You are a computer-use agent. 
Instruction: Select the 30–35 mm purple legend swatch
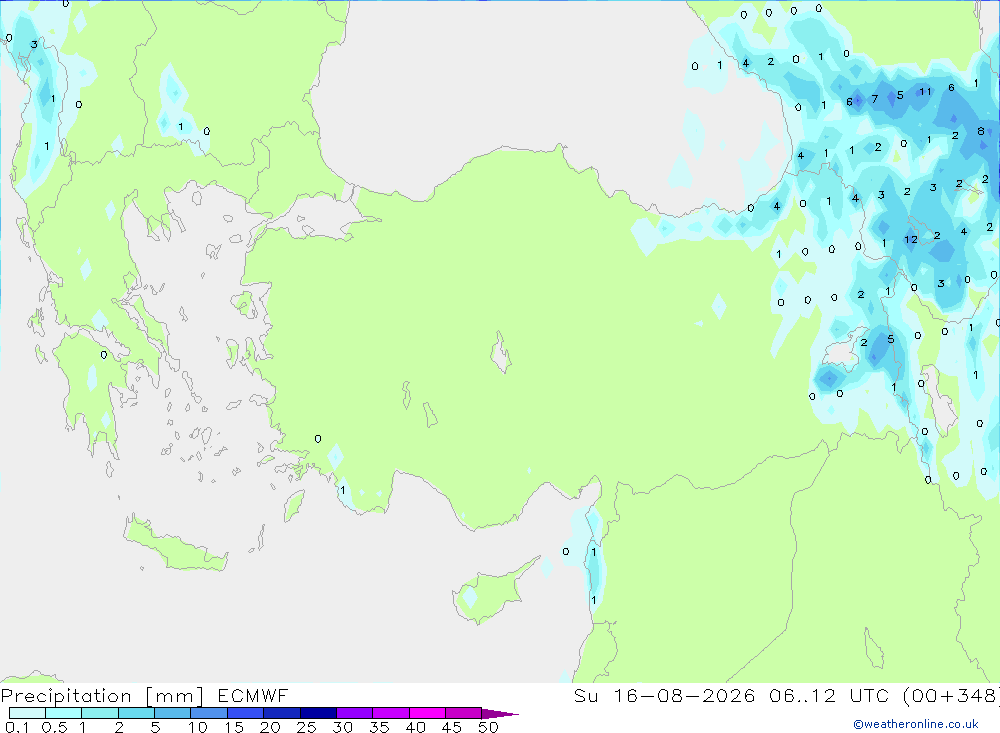(x=355, y=713)
